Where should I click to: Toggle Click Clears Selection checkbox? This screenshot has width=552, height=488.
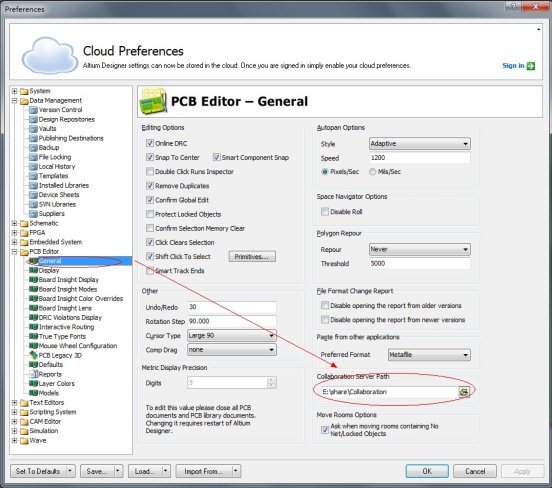tap(150, 242)
